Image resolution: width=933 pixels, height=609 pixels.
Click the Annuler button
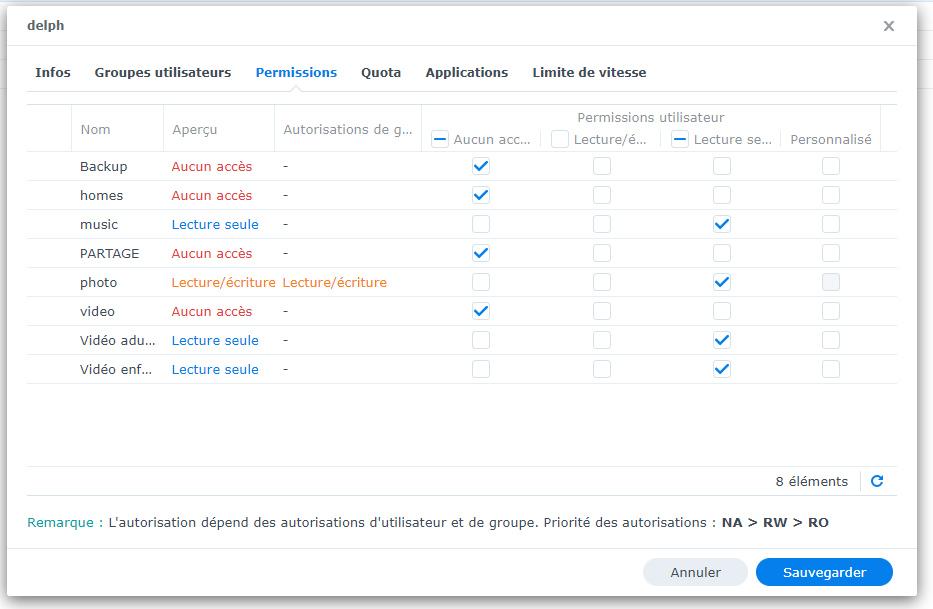pyautogui.click(x=695, y=572)
